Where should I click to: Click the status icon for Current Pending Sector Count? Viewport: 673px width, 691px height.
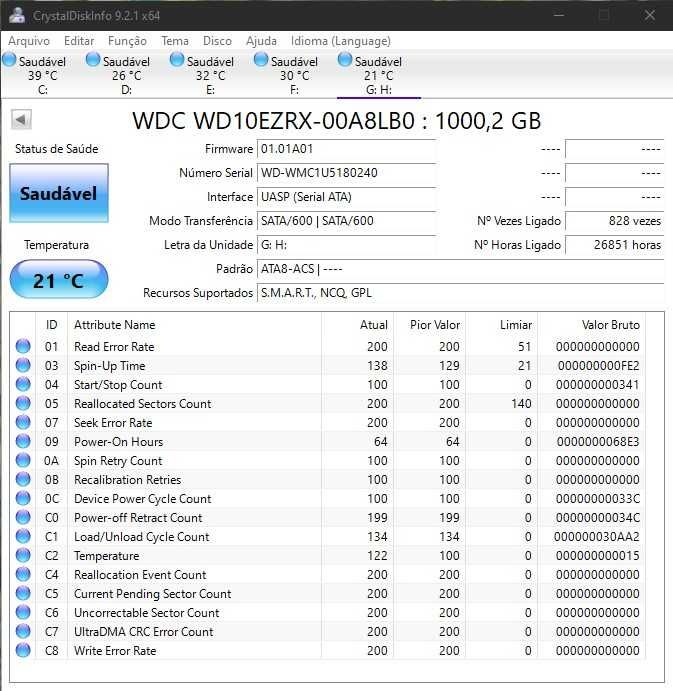coord(23,593)
